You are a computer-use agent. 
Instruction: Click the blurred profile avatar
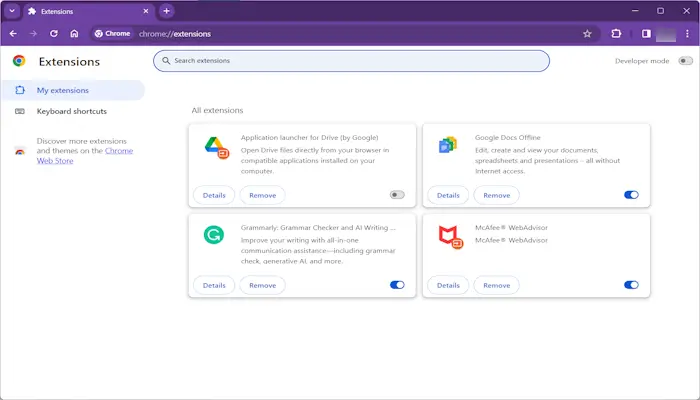[x=666, y=34]
